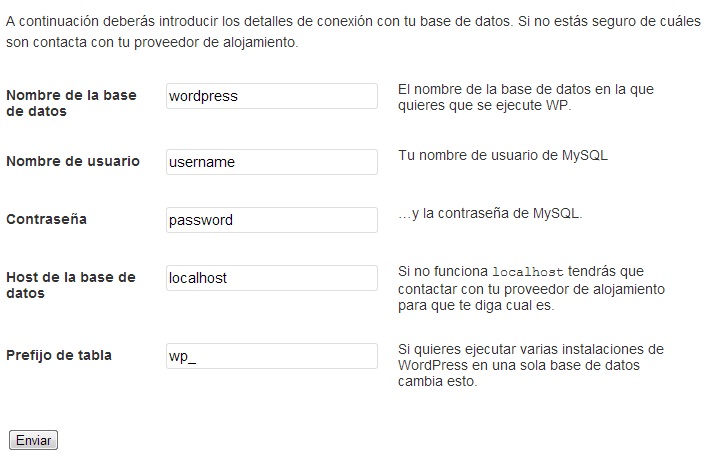Click 'cambia esto.' in the table prefix description
The height and width of the screenshot is (457, 706).
437,382
